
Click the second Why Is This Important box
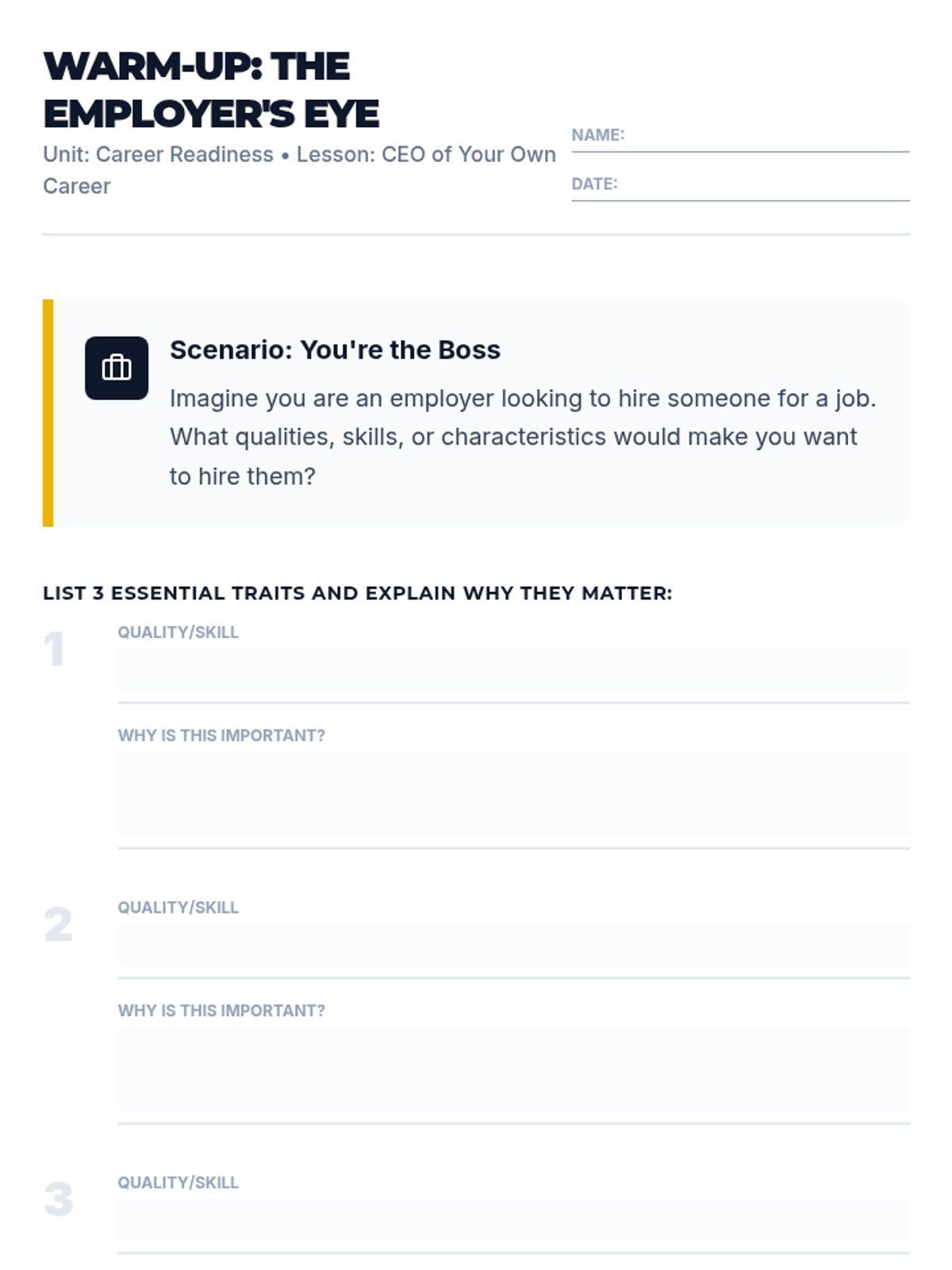[513, 1070]
